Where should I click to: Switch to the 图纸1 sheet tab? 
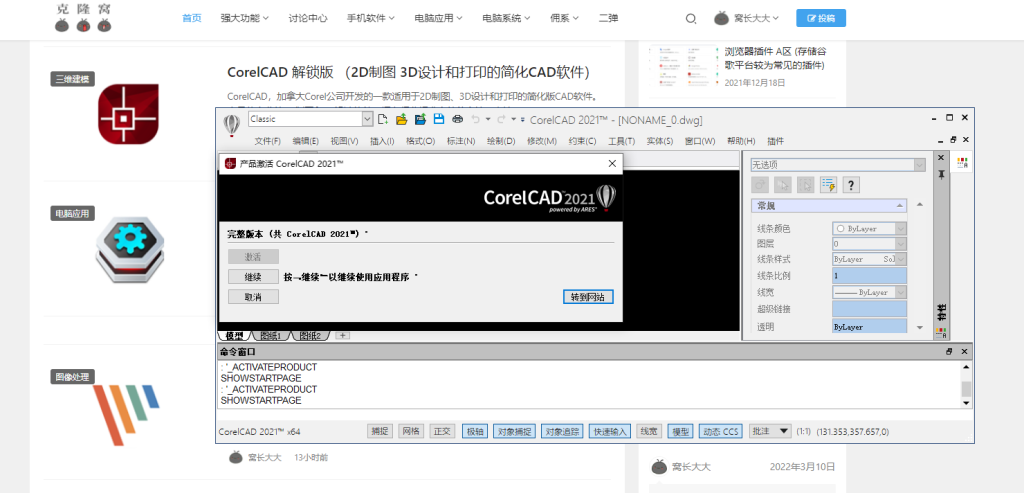tap(270, 336)
